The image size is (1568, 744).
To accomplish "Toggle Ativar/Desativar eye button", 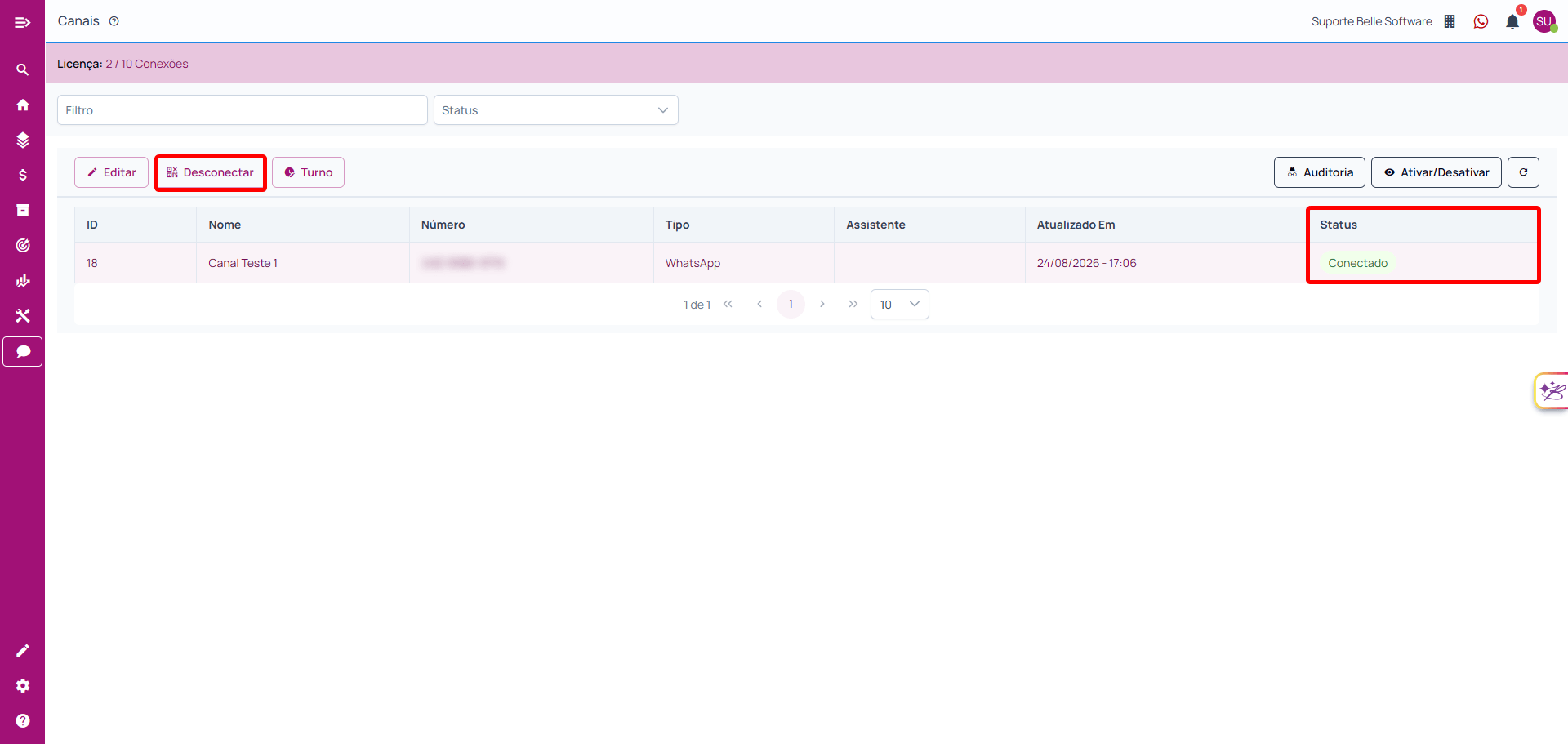I will (1436, 172).
